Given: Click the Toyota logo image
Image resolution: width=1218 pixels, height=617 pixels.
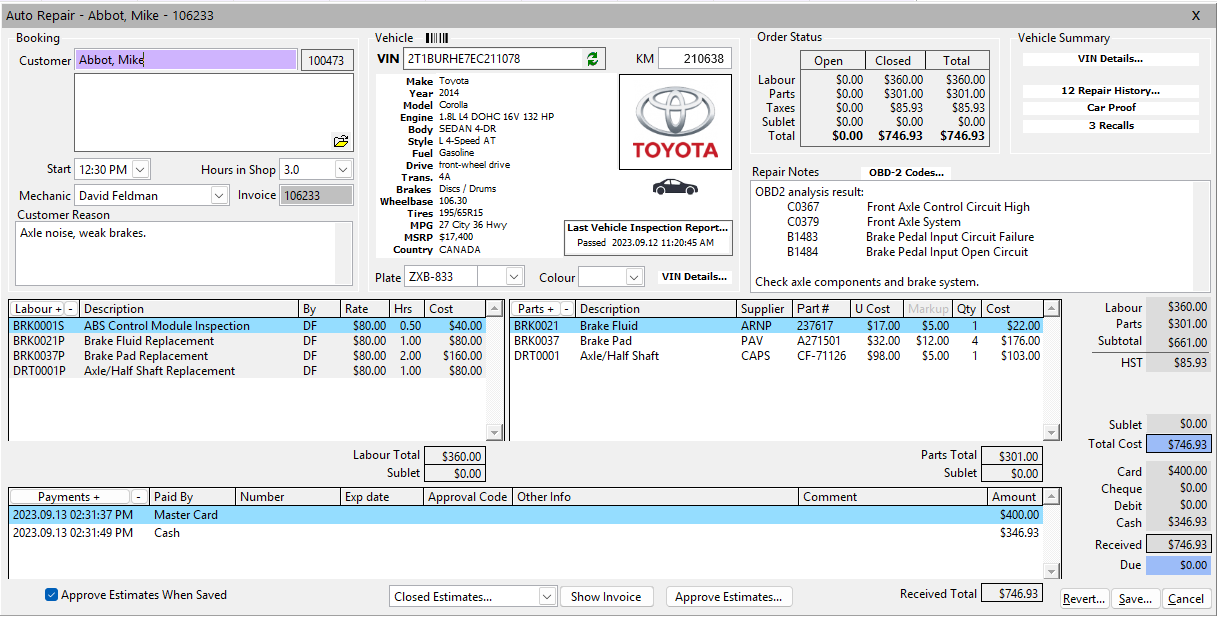Looking at the screenshot, I should pos(675,123).
